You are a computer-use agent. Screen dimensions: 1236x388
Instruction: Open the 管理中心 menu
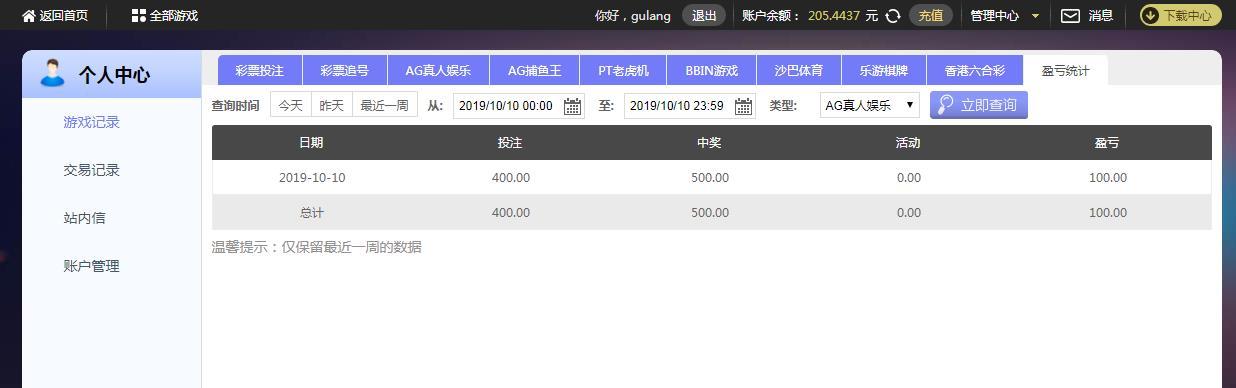[995, 16]
